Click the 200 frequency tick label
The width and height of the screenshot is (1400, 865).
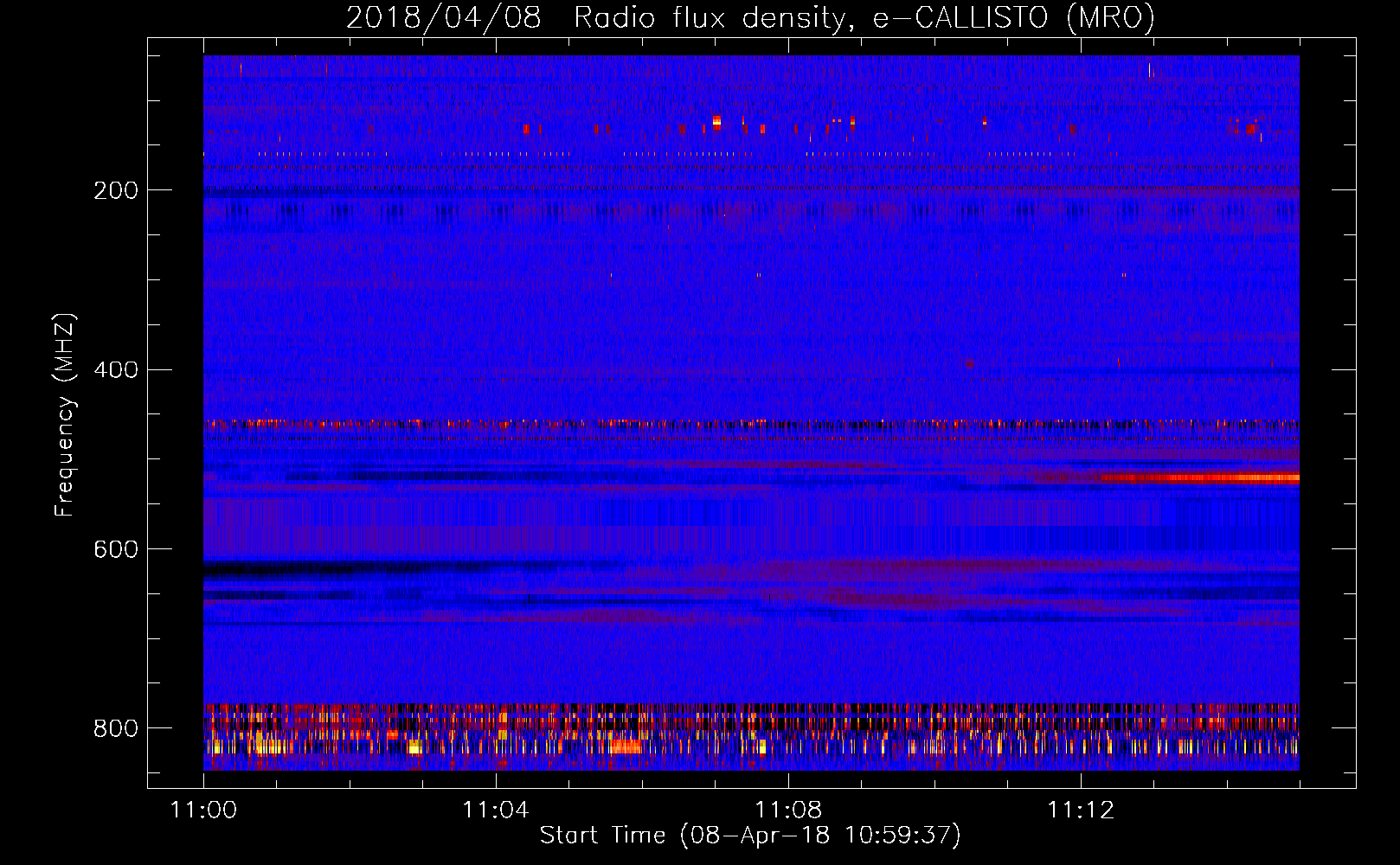pos(116,190)
